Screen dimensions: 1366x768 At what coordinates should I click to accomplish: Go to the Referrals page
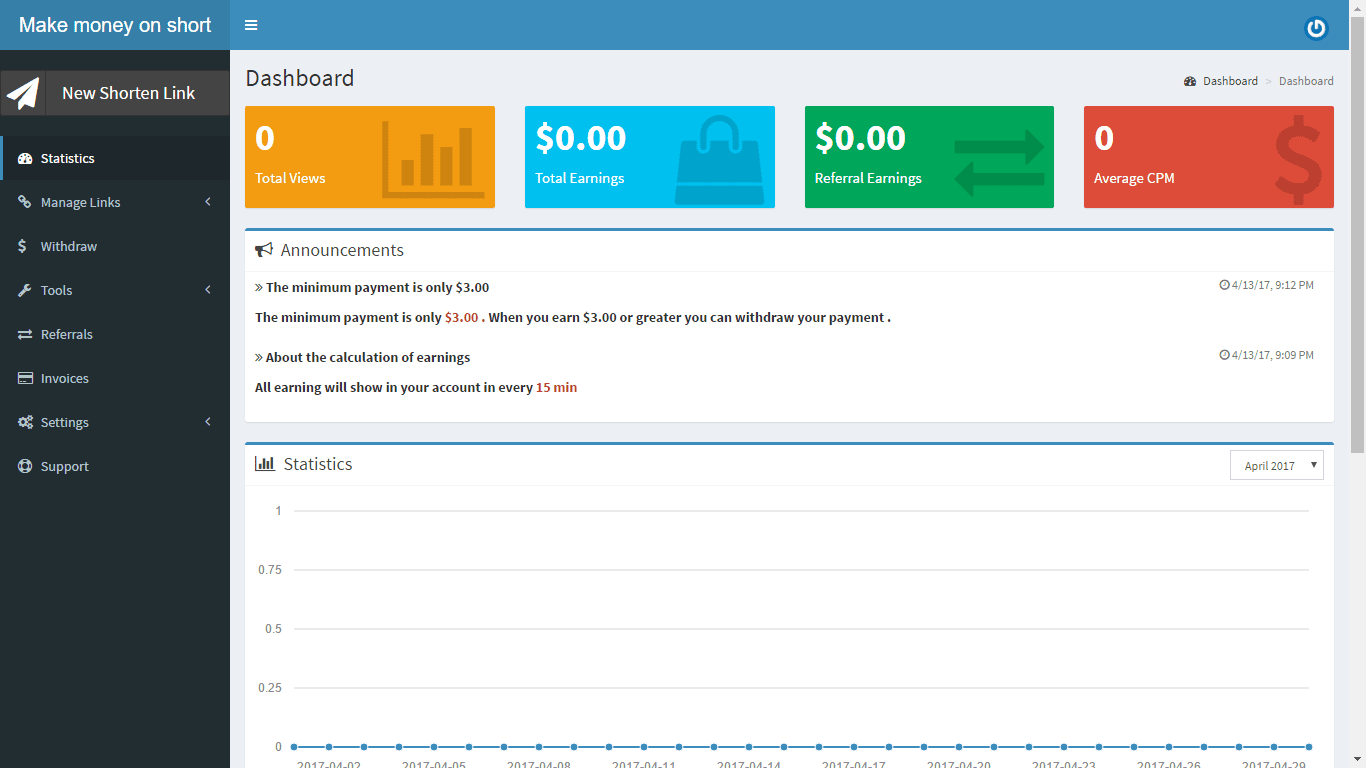(66, 335)
